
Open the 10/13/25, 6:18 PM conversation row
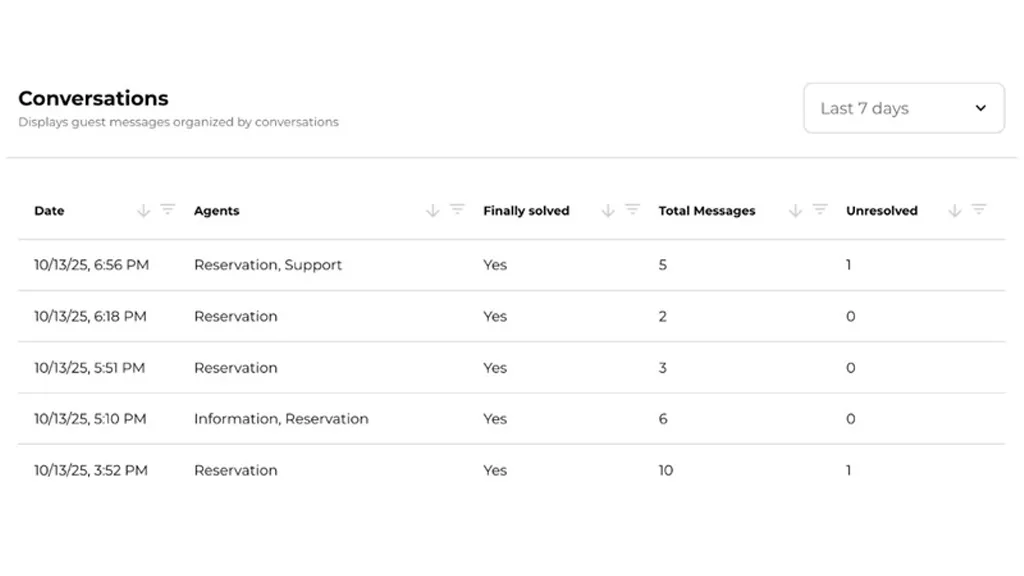pos(90,316)
